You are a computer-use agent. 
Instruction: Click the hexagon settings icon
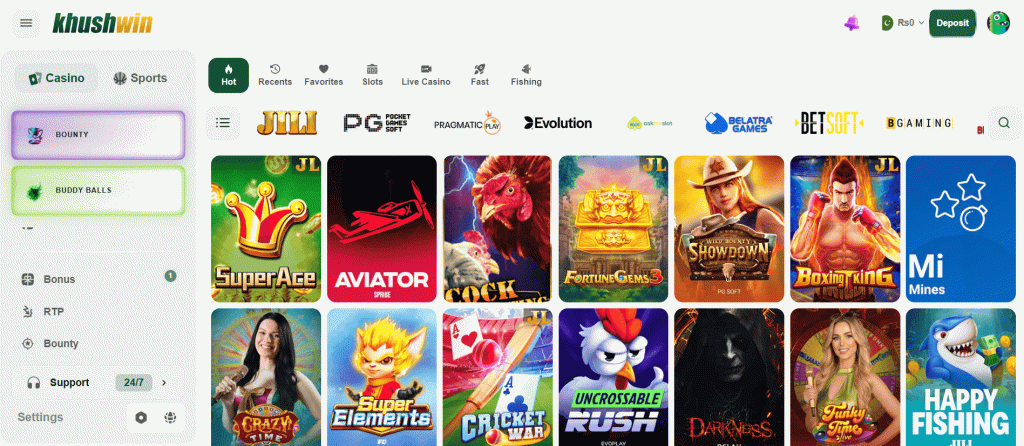point(141,418)
